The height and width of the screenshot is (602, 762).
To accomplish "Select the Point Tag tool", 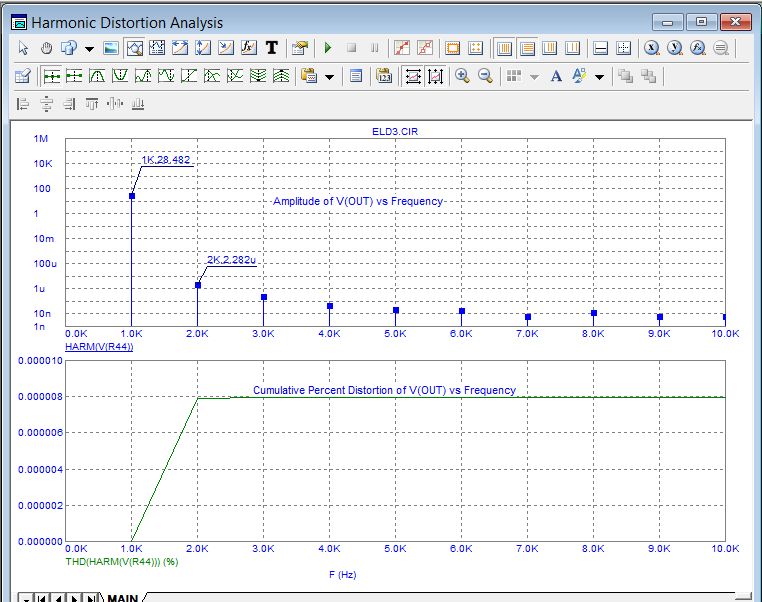I will tap(225, 48).
